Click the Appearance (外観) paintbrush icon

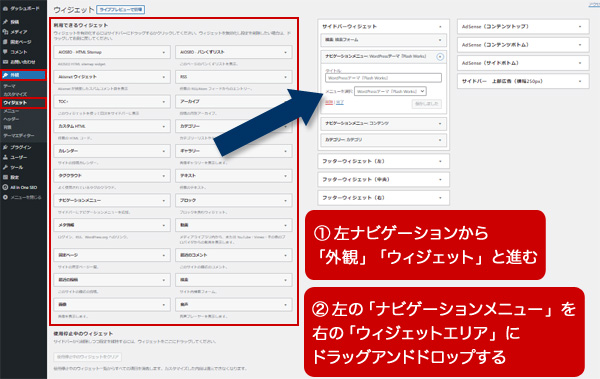tap(5, 75)
